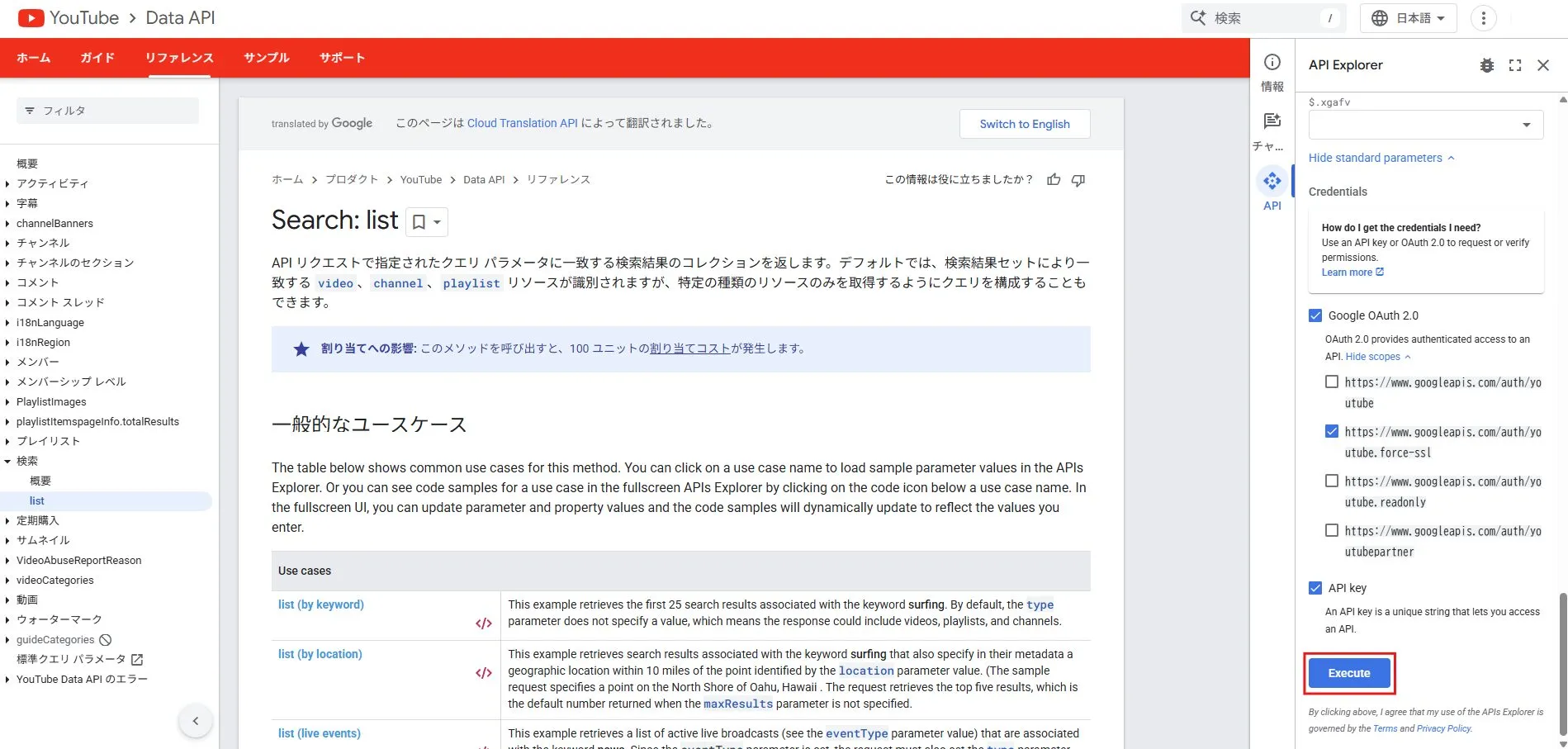The image size is (1568, 749).
Task: Select the リファレンス tab
Action: click(179, 58)
